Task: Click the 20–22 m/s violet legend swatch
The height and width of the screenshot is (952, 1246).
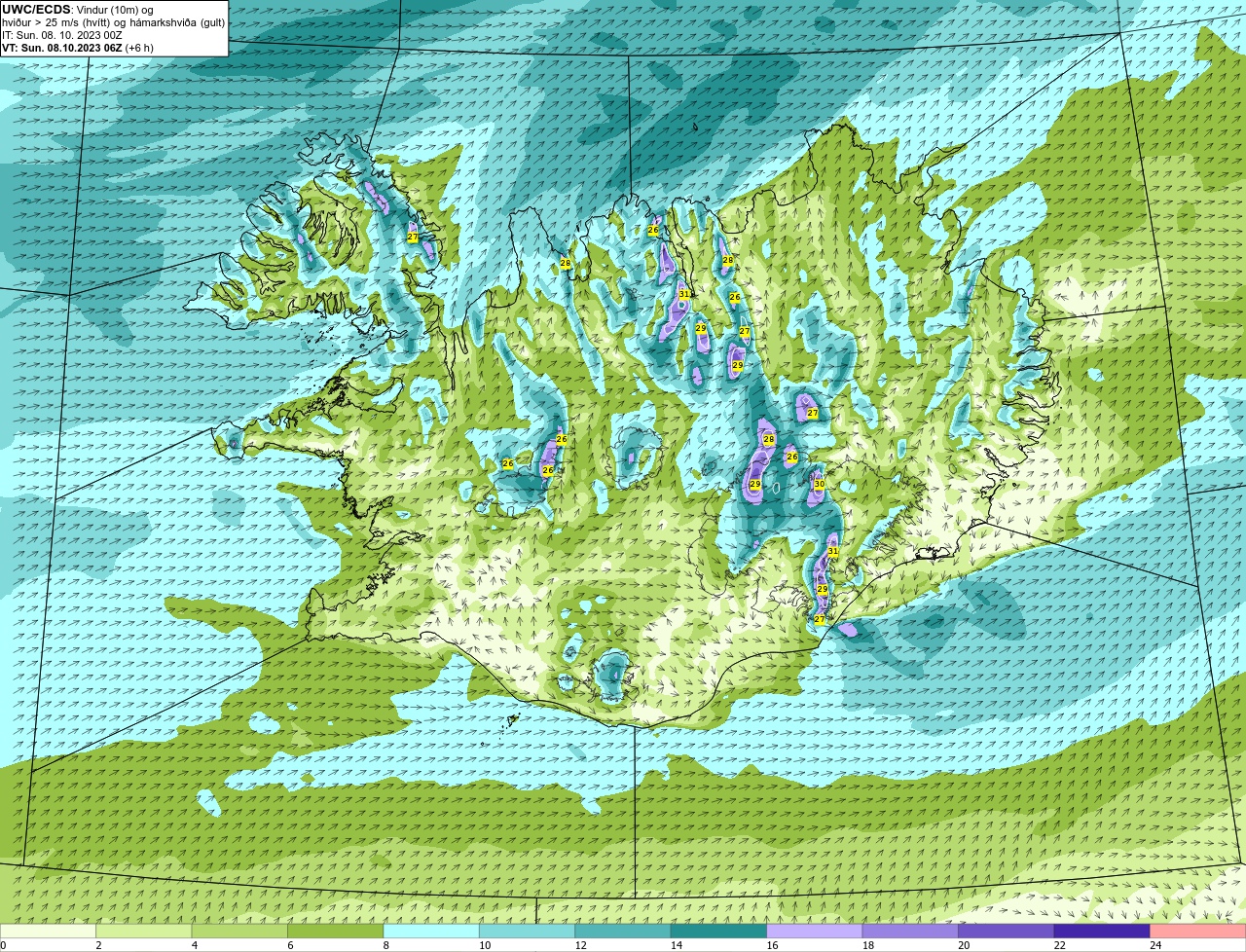Action: pyautogui.click(x=1007, y=931)
